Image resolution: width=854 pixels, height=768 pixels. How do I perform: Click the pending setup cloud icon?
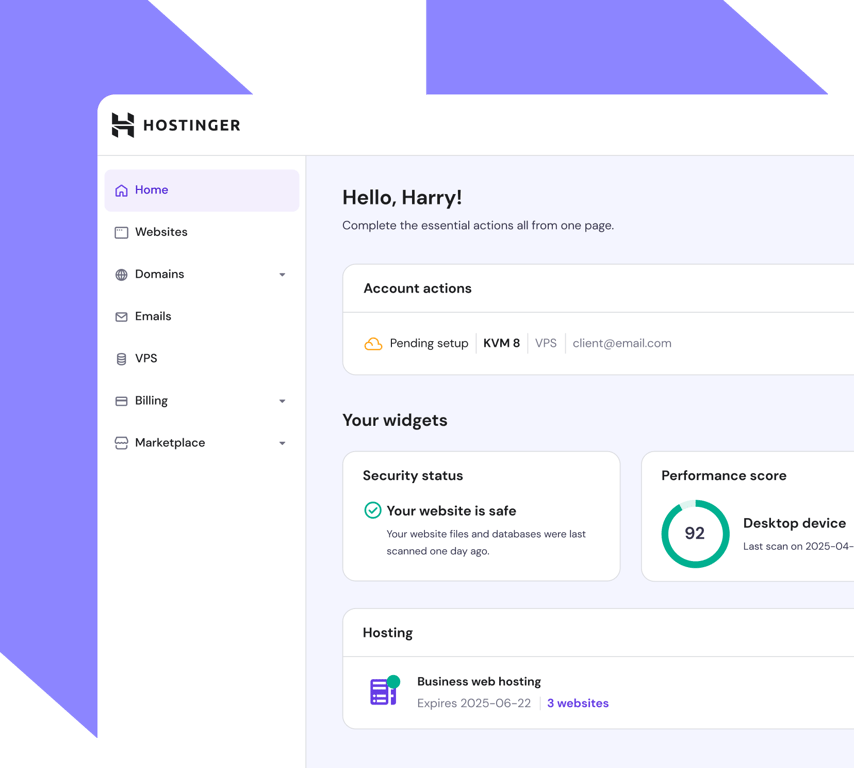coord(373,342)
